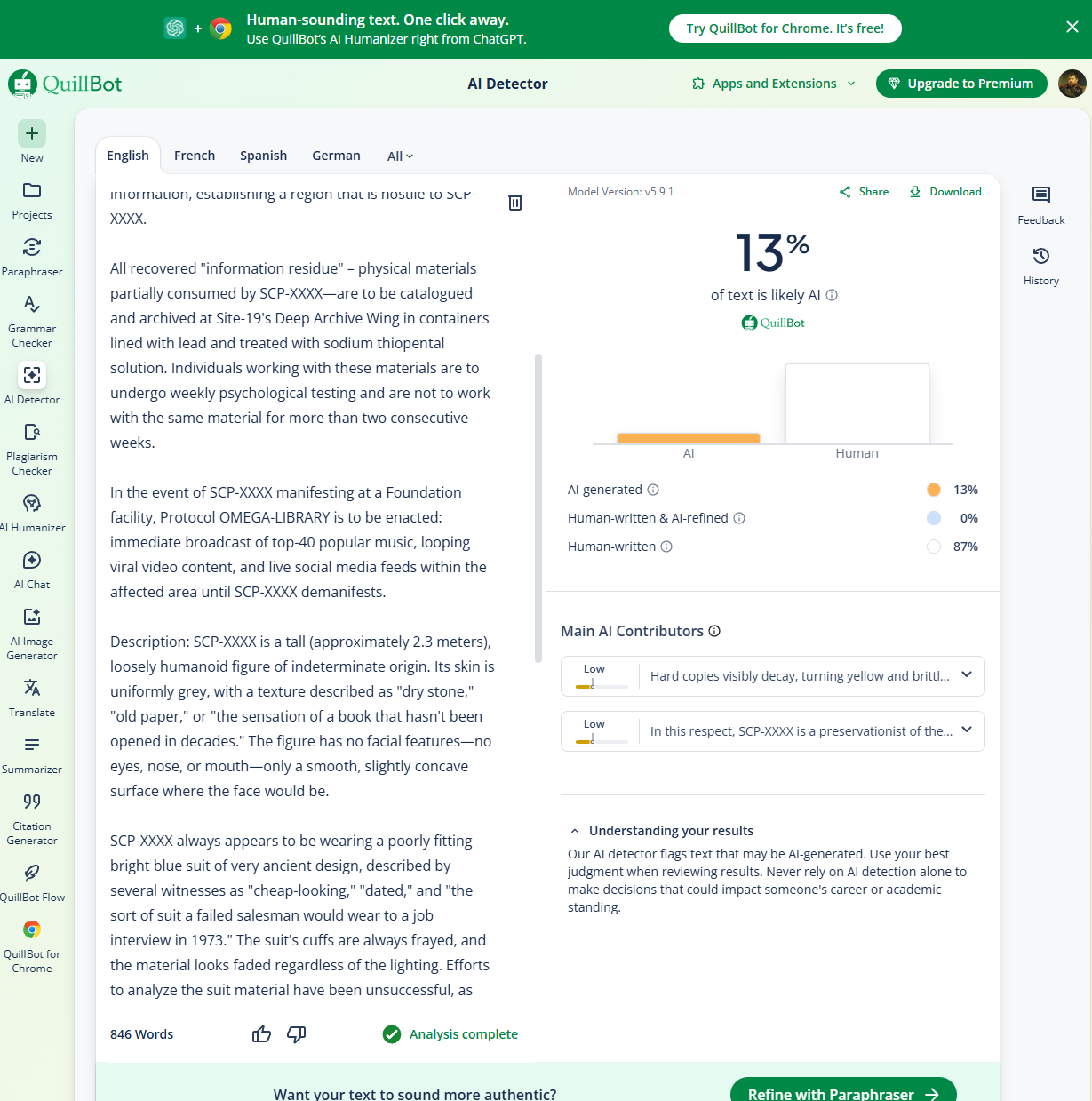Click the 'Analysis complete' status
The height and width of the screenshot is (1101, 1092).
click(450, 1034)
